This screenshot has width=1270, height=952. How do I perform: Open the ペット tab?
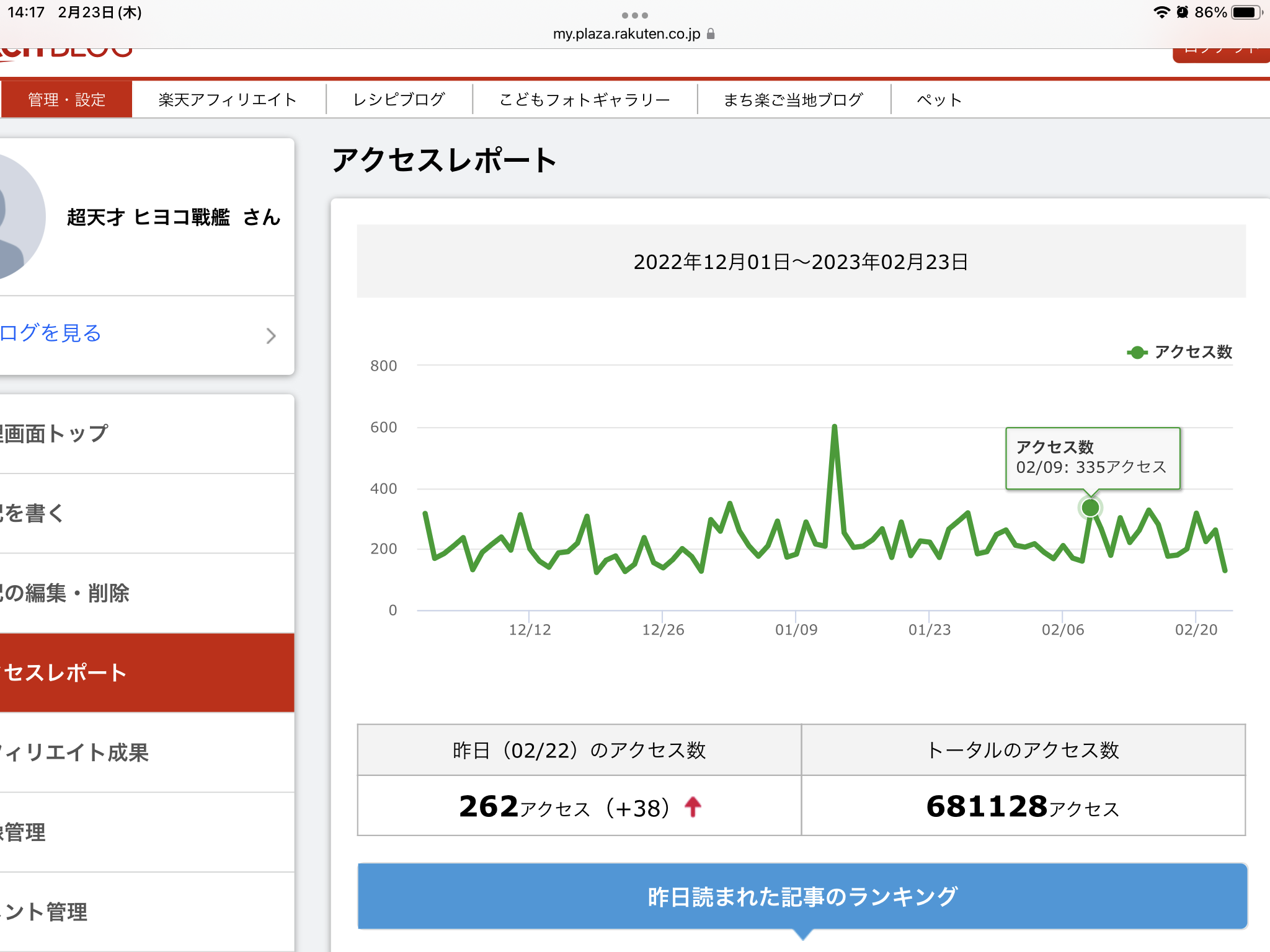coord(939,100)
